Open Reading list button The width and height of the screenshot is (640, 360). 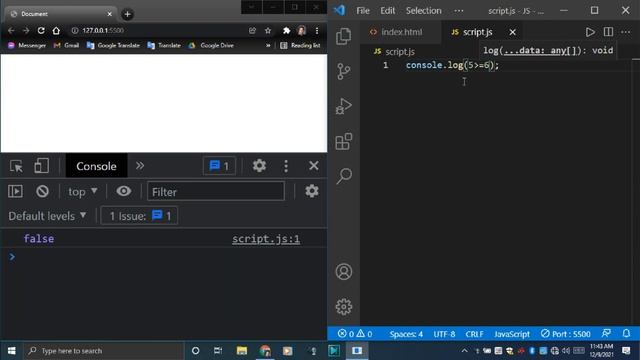tap(300, 45)
